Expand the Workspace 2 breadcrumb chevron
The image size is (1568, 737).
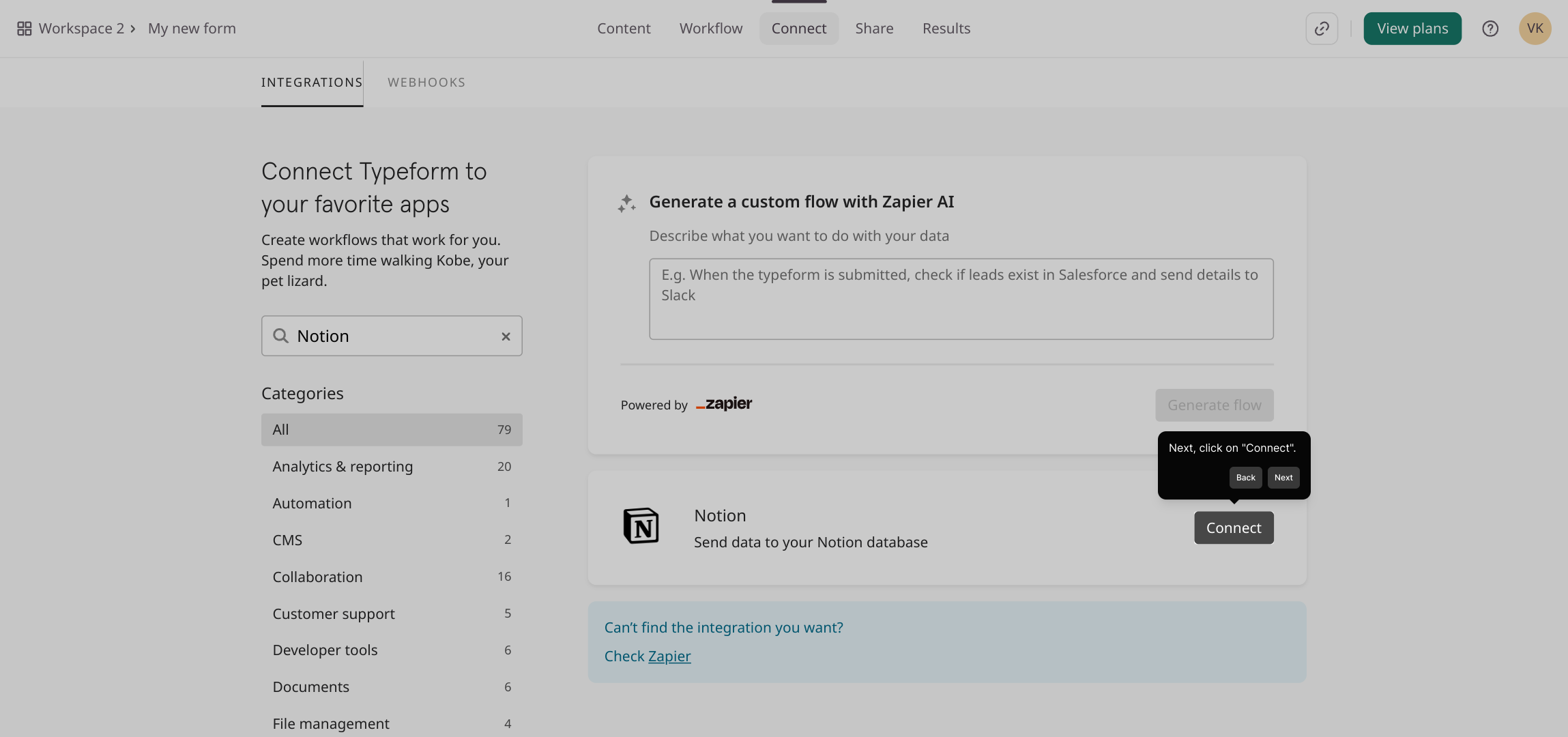point(133,29)
